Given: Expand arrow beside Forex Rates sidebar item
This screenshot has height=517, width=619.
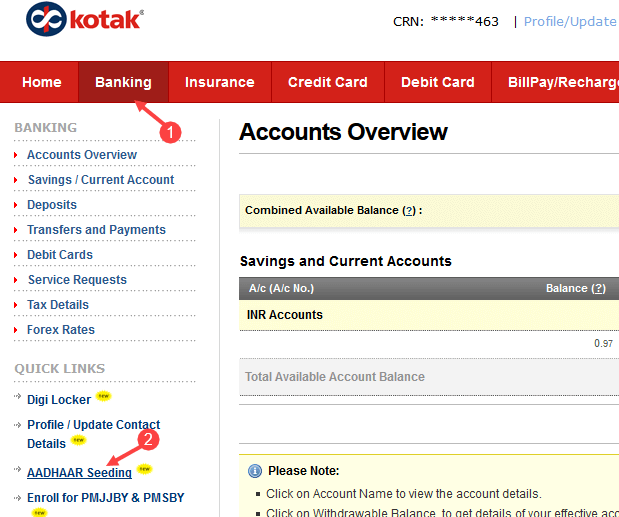Looking at the screenshot, I should [x=15, y=330].
